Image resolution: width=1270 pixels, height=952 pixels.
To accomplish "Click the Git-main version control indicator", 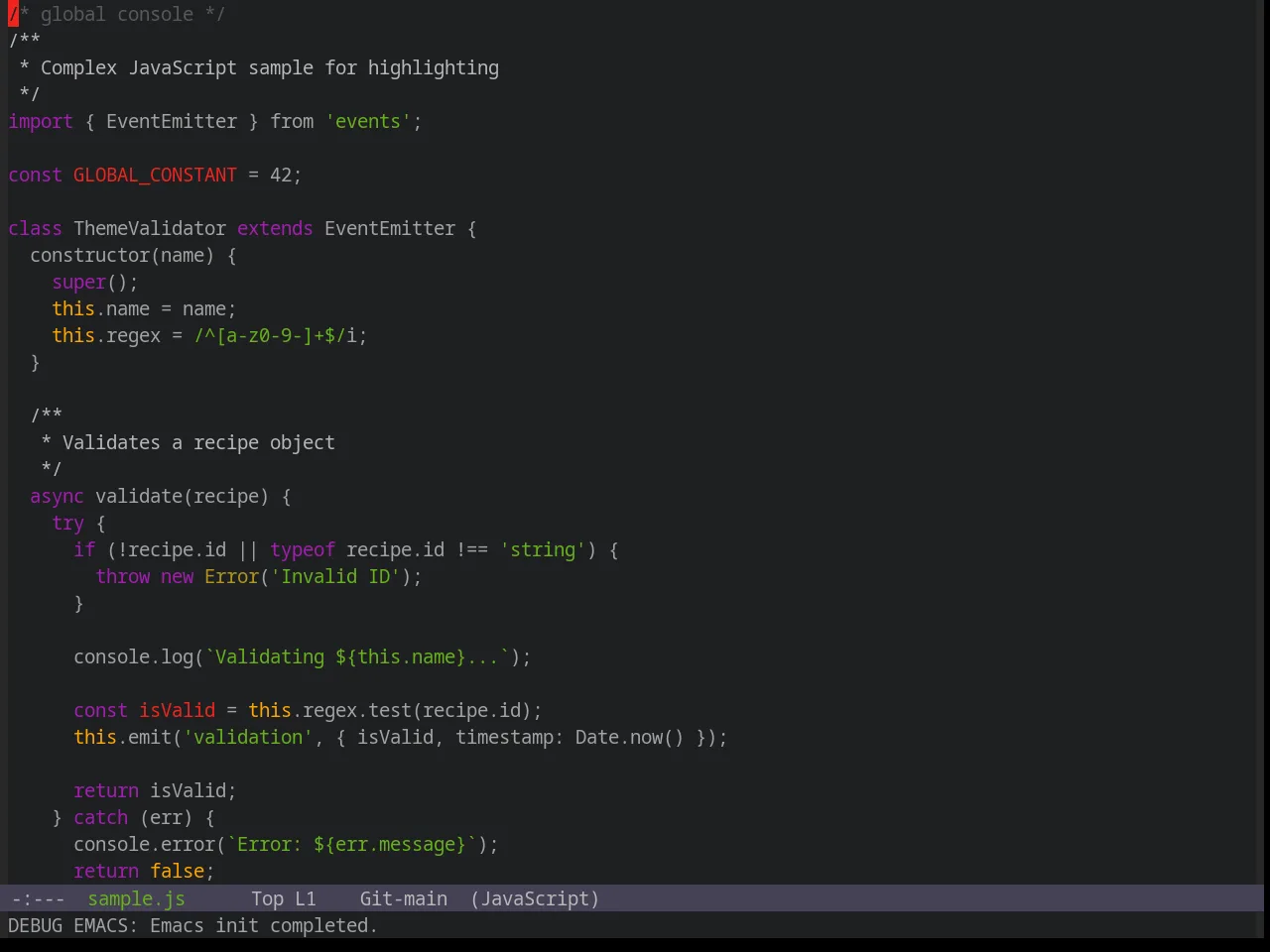I will [x=403, y=898].
